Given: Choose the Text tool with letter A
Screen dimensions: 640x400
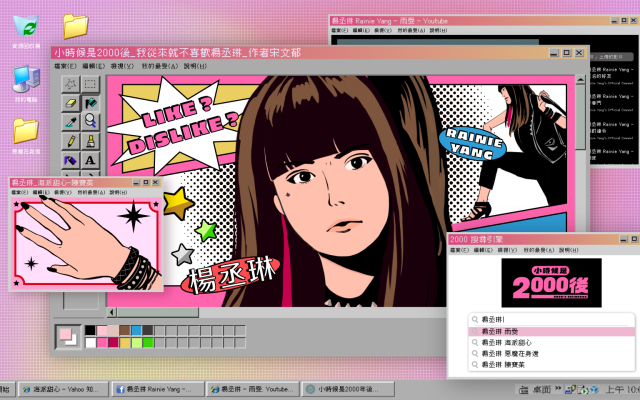Looking at the screenshot, I should coord(90,160).
